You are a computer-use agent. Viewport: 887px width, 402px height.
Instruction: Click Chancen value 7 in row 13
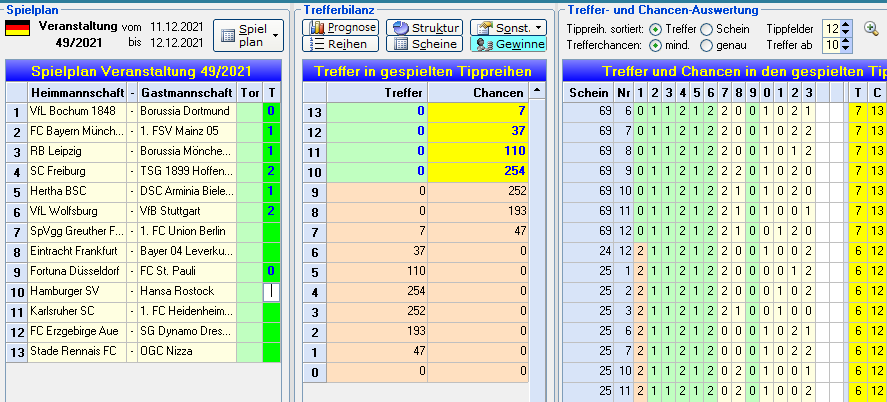(478, 112)
